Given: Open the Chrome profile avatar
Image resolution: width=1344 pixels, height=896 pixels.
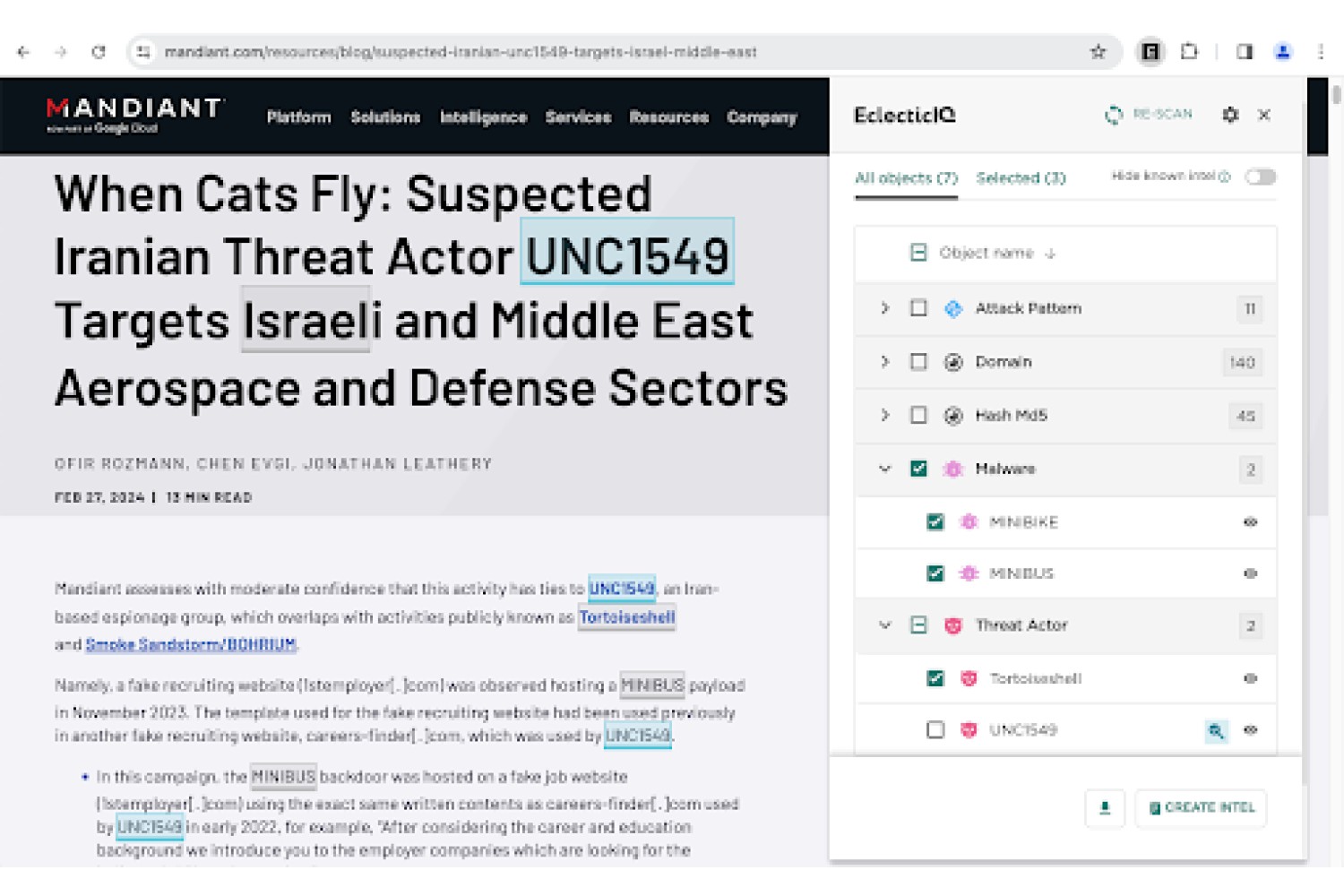Looking at the screenshot, I should point(1283,52).
